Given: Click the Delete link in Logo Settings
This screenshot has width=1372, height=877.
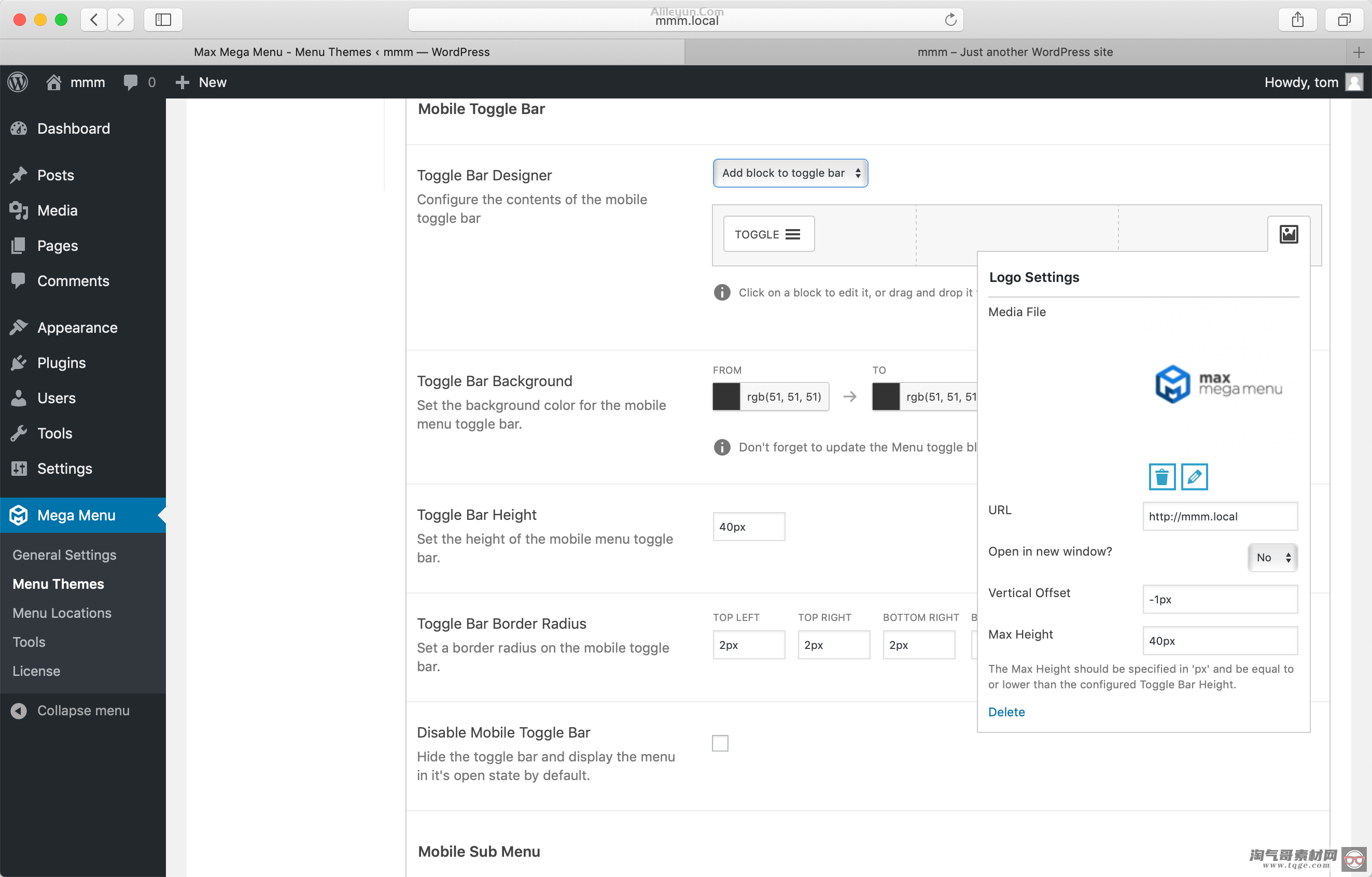Looking at the screenshot, I should click(1006, 711).
